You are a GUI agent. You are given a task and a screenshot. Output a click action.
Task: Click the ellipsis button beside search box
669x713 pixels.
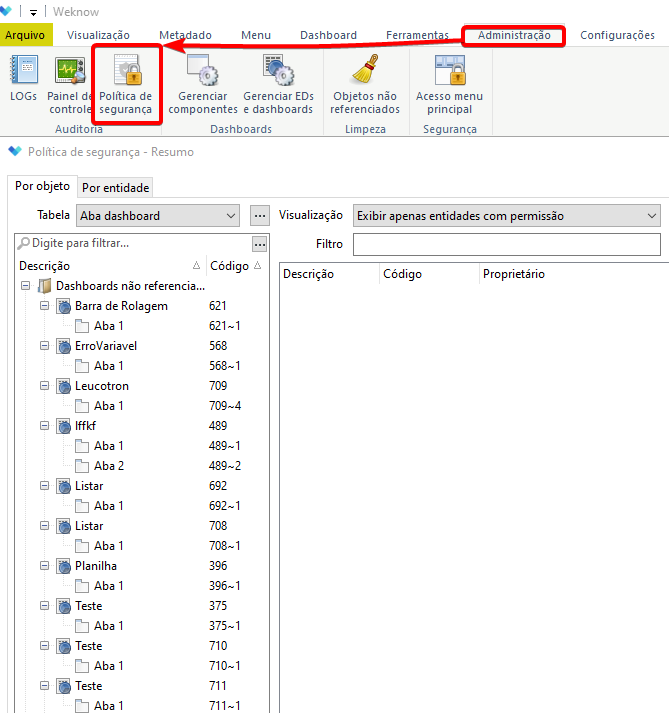pos(260,245)
